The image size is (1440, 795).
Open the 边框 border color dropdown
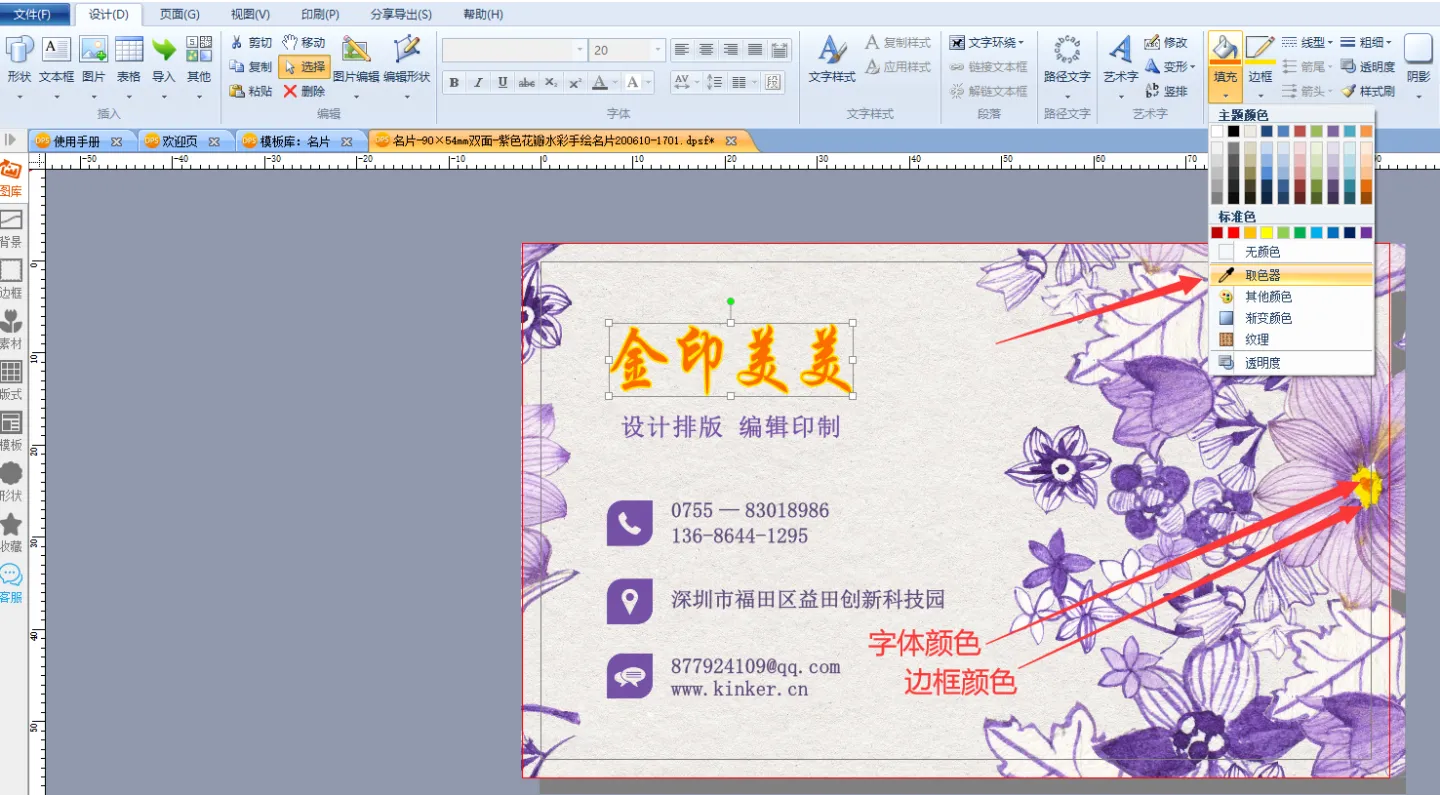pyautogui.click(x=1260, y=96)
